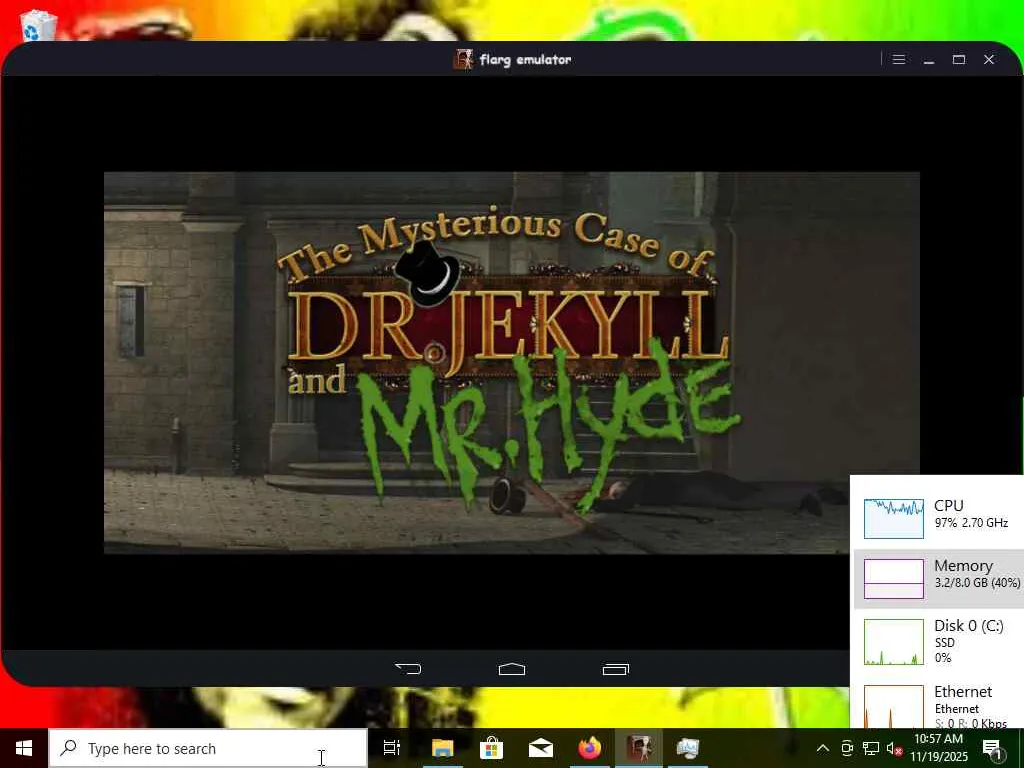
Task: Click the Disk 0 activity graph thumbnail
Action: [893, 642]
